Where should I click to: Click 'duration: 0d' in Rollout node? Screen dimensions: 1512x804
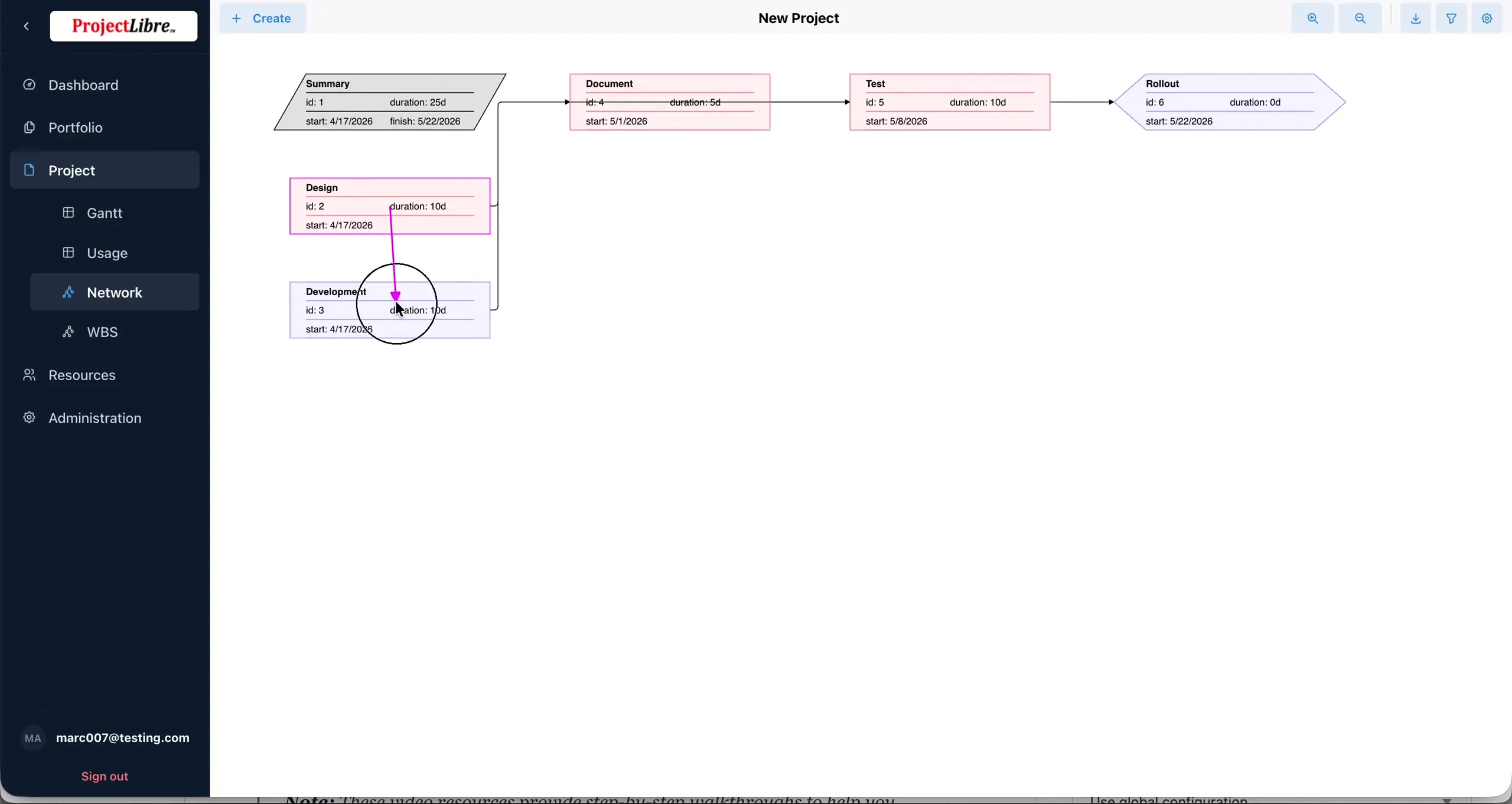pyautogui.click(x=1255, y=102)
